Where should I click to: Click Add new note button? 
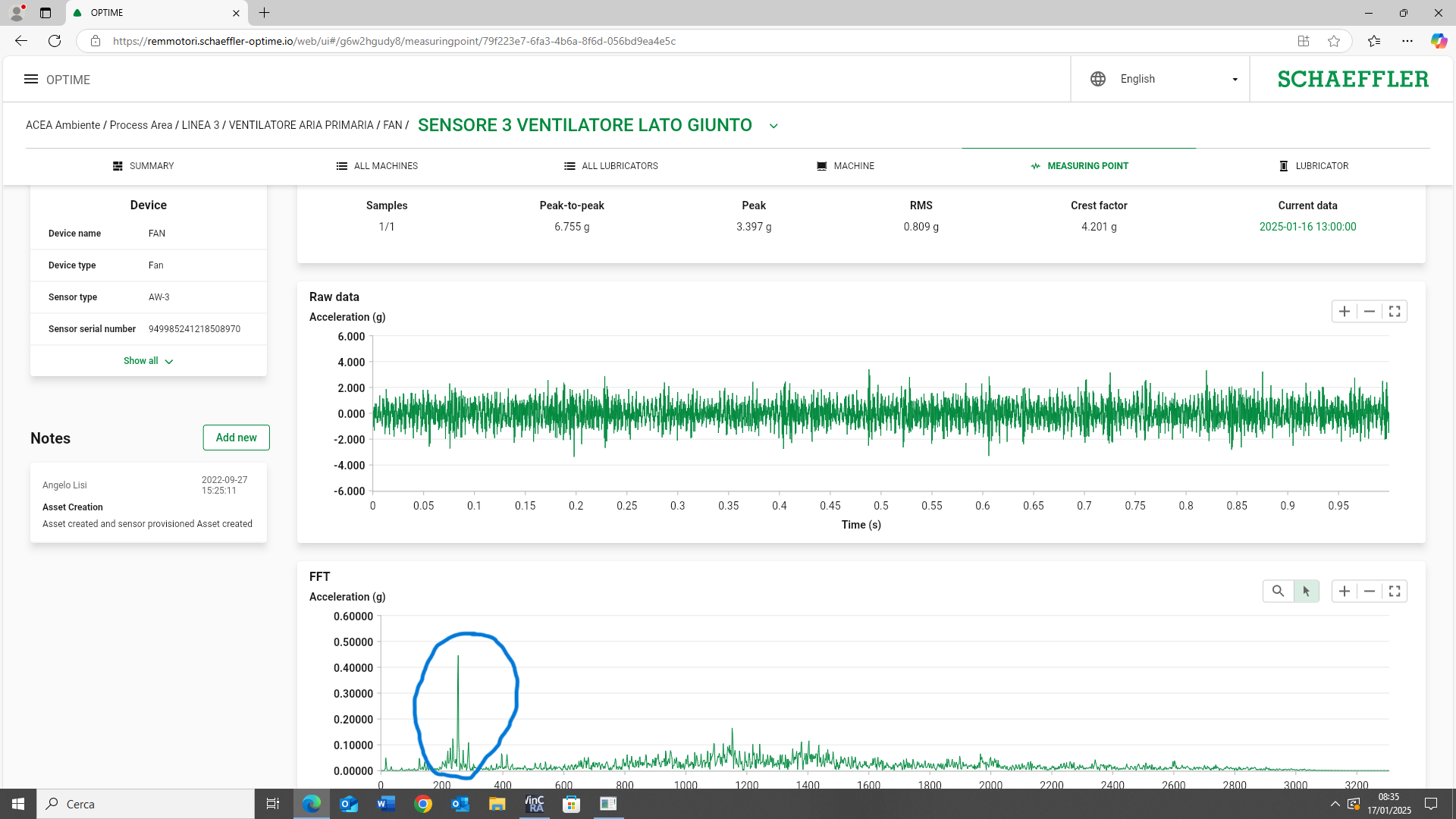[236, 438]
